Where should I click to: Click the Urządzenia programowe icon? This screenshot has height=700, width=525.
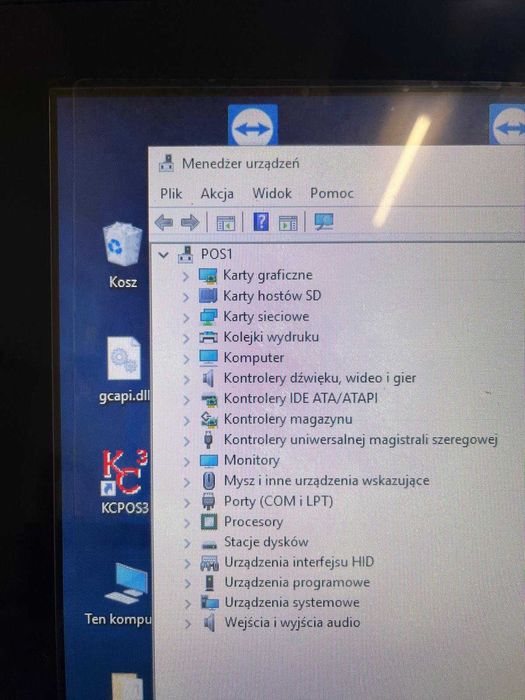(x=209, y=583)
